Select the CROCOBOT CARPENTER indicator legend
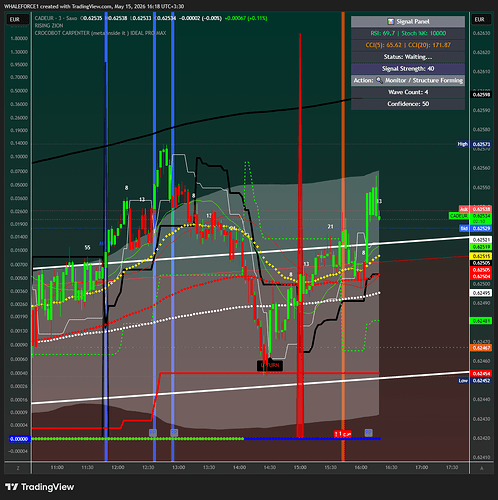The height and width of the screenshot is (500, 498). click(x=100, y=33)
